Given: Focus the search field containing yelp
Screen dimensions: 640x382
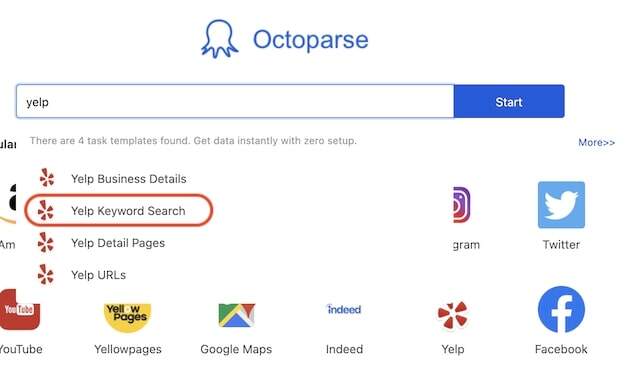Looking at the screenshot, I should click(x=235, y=101).
